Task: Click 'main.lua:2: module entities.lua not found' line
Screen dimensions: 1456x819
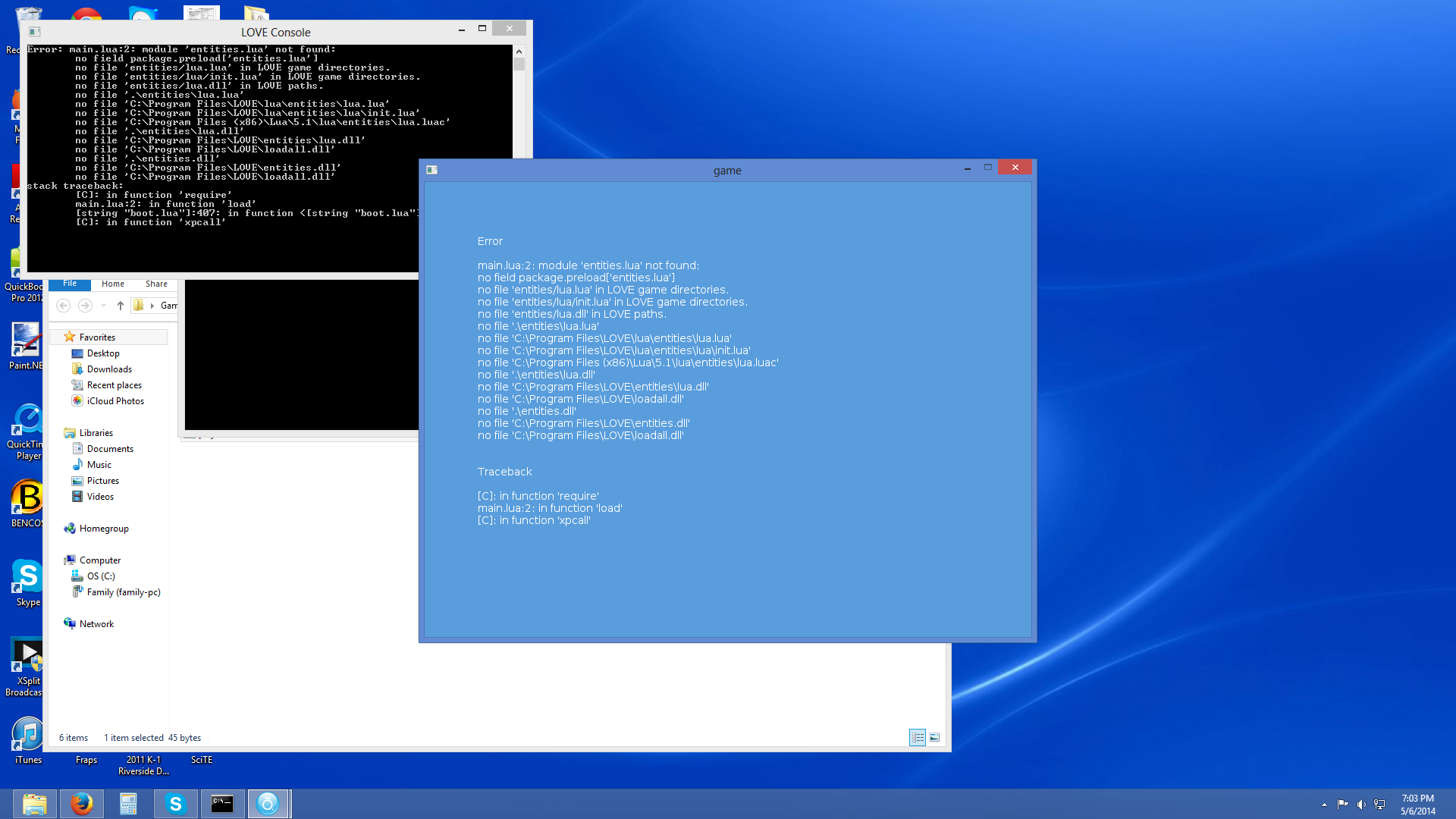Action: pyautogui.click(x=588, y=265)
